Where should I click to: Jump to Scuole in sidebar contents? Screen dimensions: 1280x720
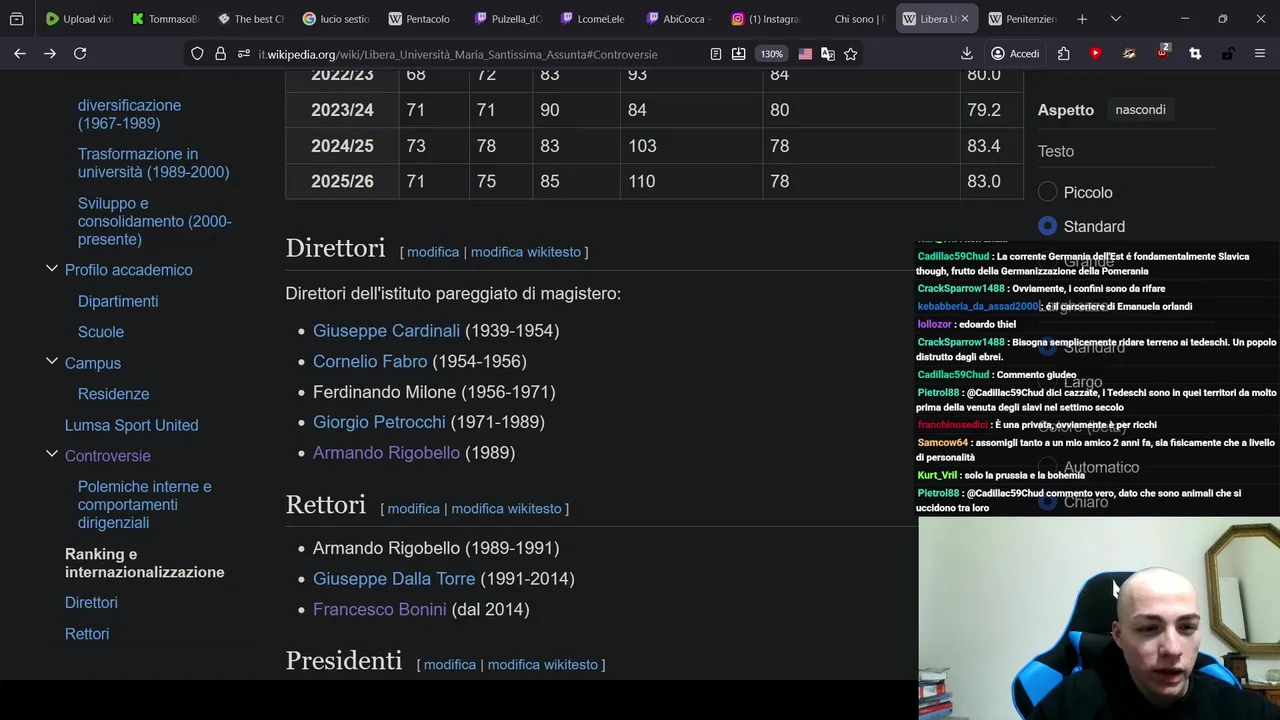[x=101, y=332]
